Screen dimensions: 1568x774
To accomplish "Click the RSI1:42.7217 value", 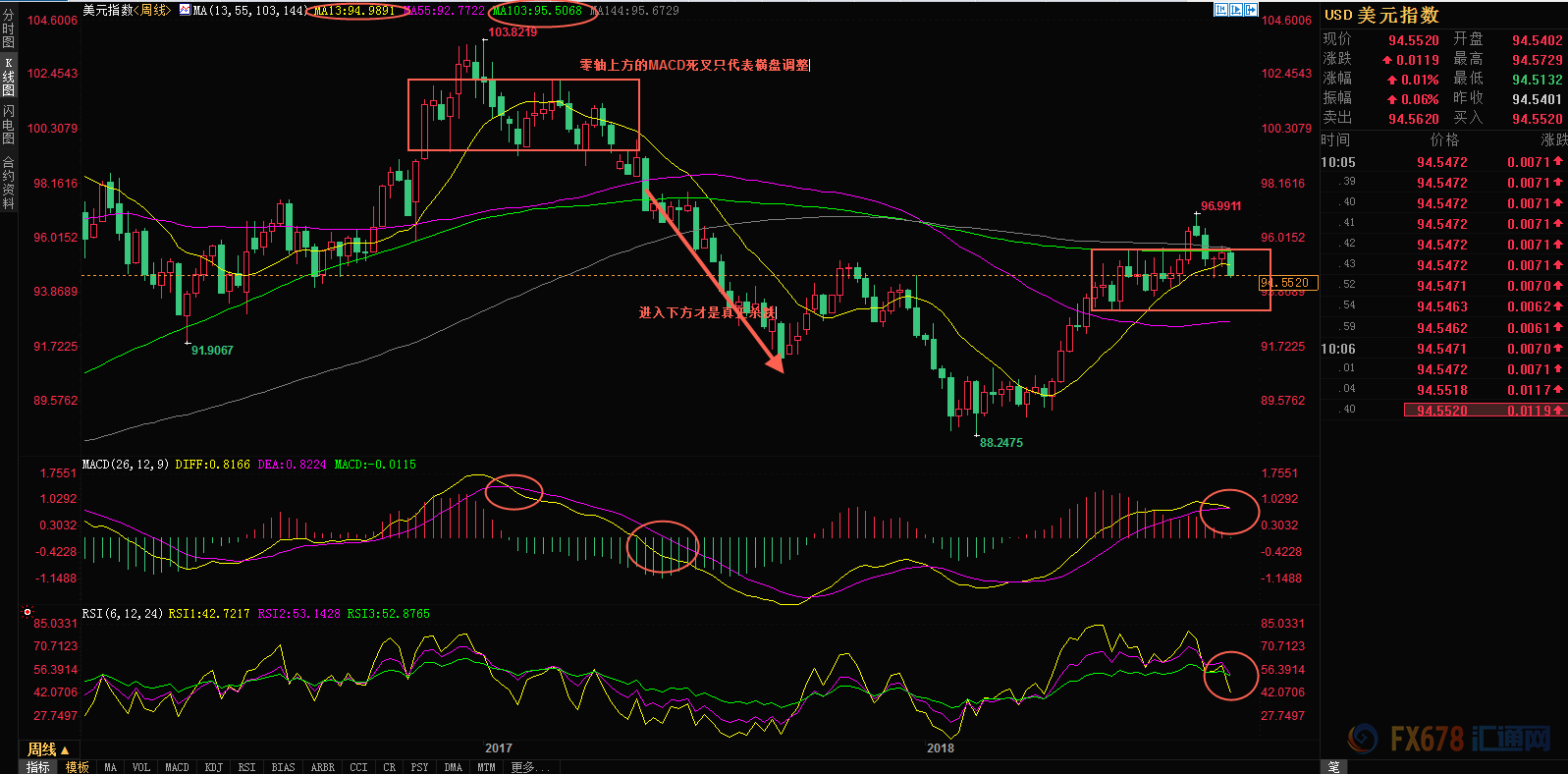I will [x=209, y=614].
